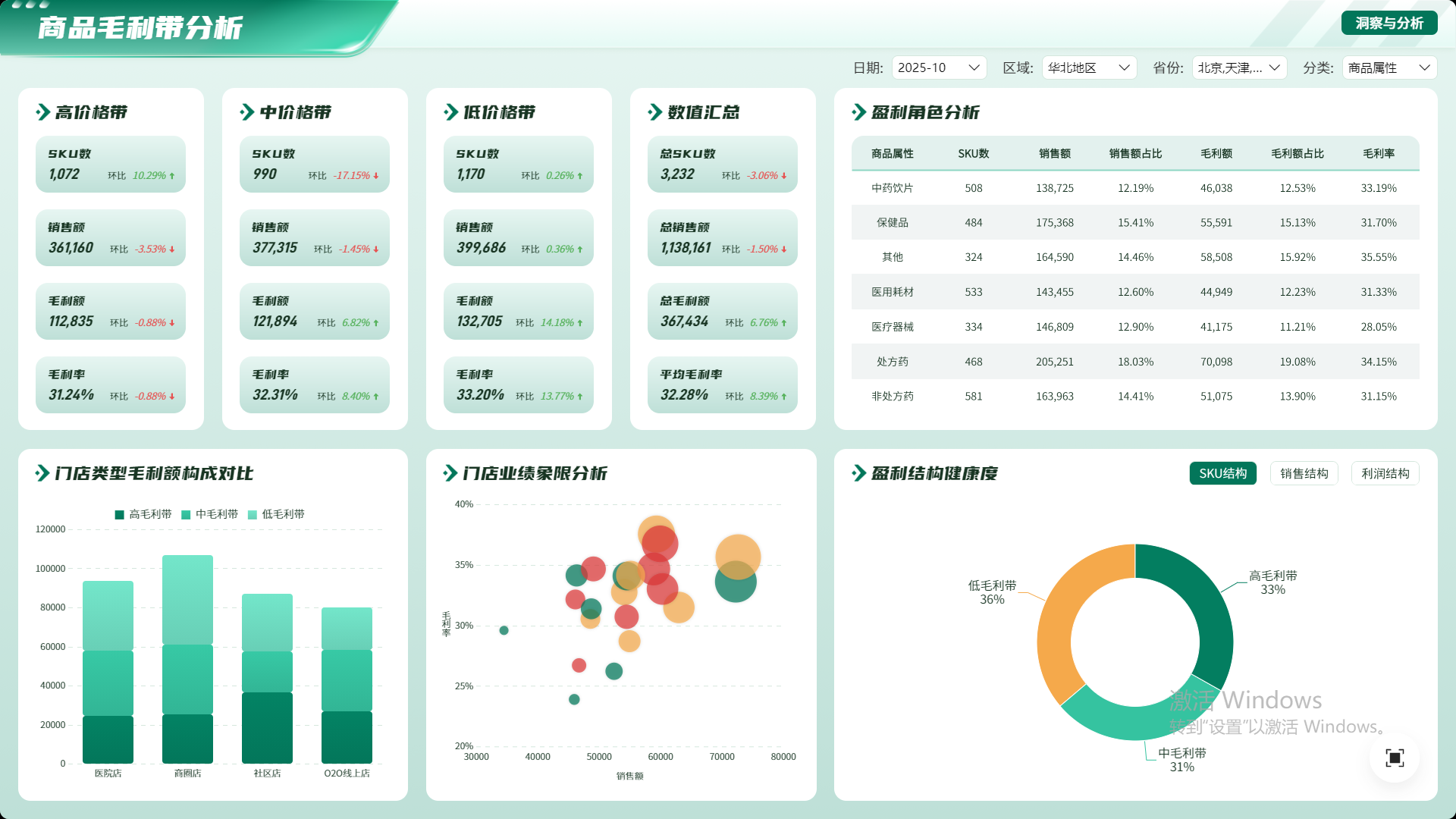Image resolution: width=1456 pixels, height=819 pixels.
Task: Open the 日期 dropdown showing 2025-10
Action: pos(939,67)
